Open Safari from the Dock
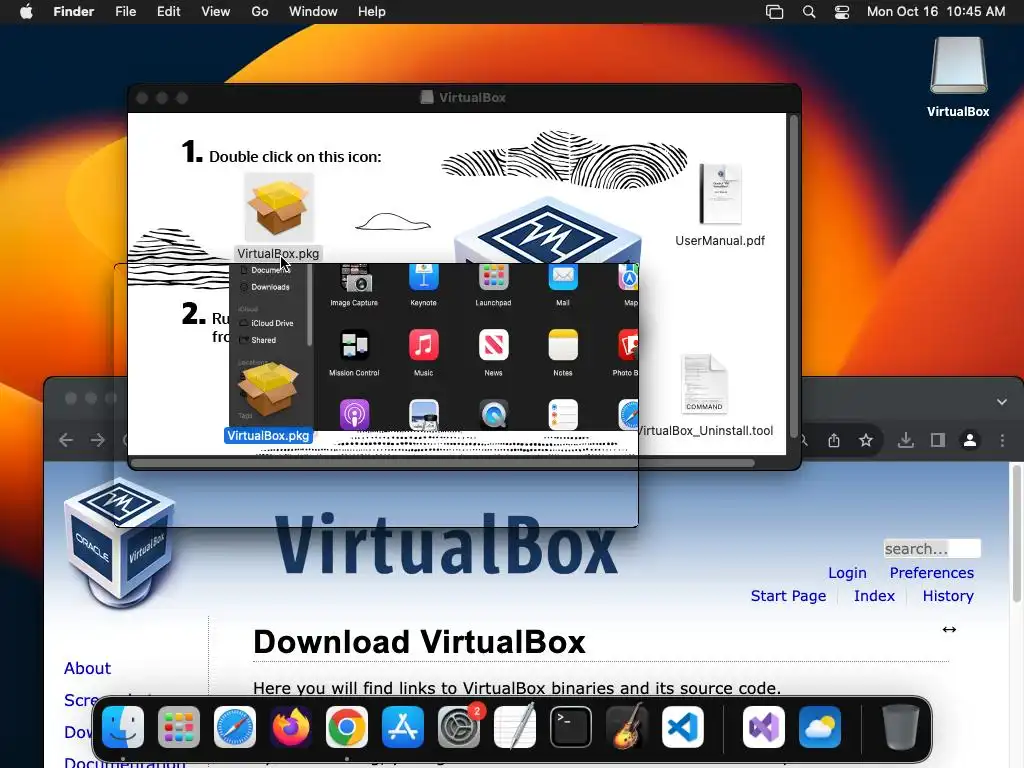Viewport: 1024px width, 768px height. 235,727
